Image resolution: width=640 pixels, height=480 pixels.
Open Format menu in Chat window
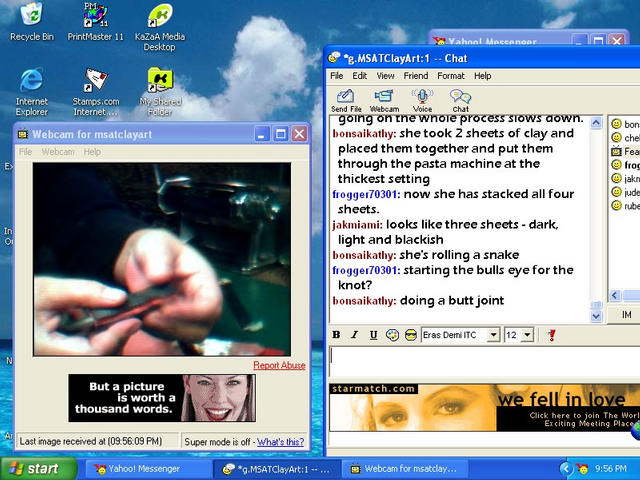tap(451, 76)
